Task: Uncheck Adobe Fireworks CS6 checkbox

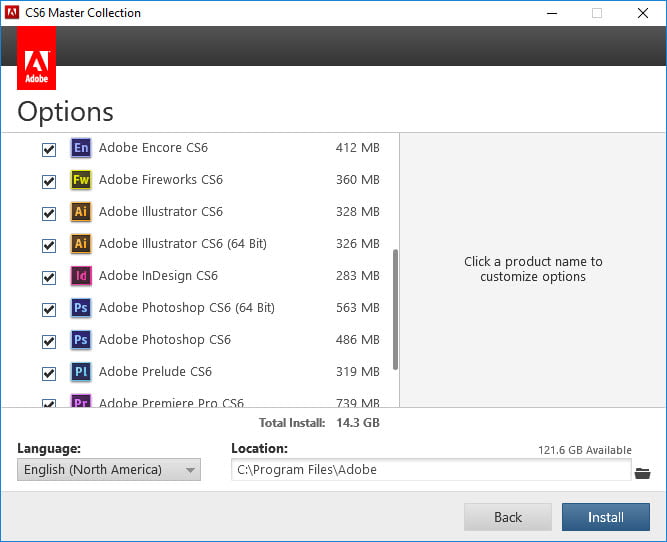Action: [x=49, y=181]
